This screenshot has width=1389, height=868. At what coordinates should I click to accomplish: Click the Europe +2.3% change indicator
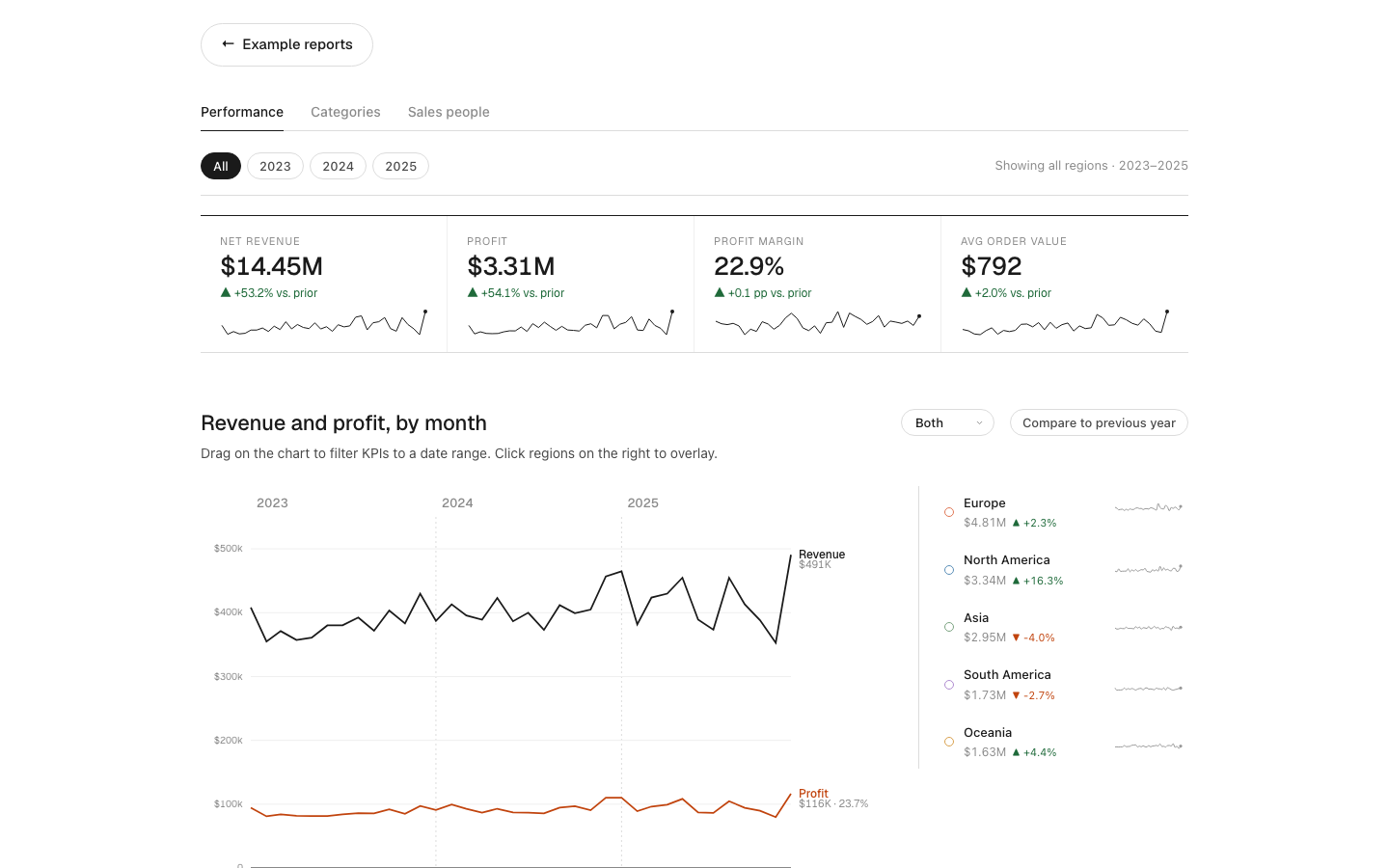coord(1034,523)
